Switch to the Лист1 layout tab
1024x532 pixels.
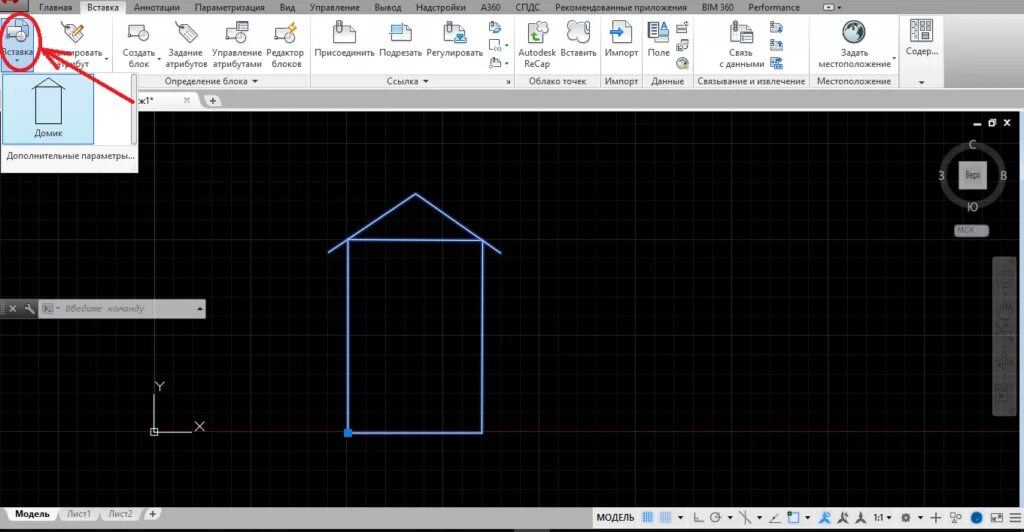point(79,514)
